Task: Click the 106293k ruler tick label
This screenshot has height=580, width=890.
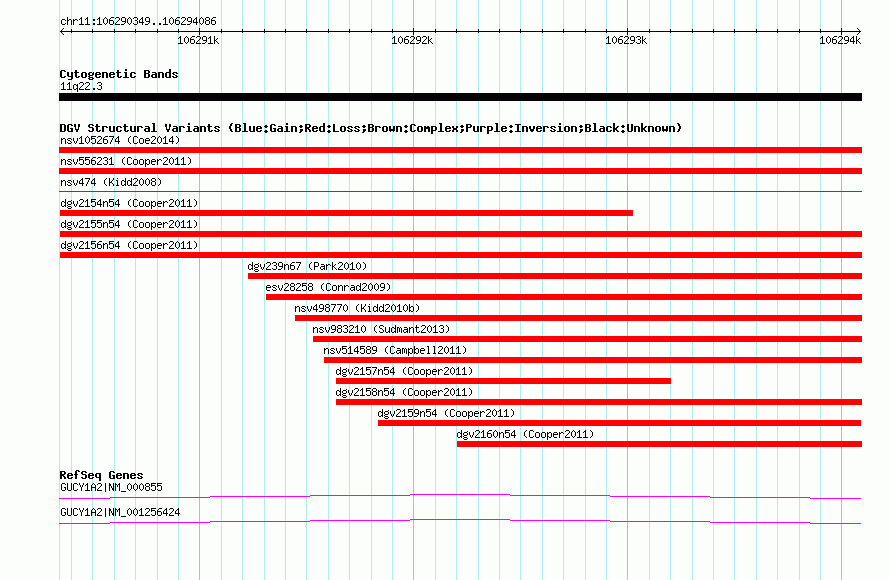Action: point(626,40)
